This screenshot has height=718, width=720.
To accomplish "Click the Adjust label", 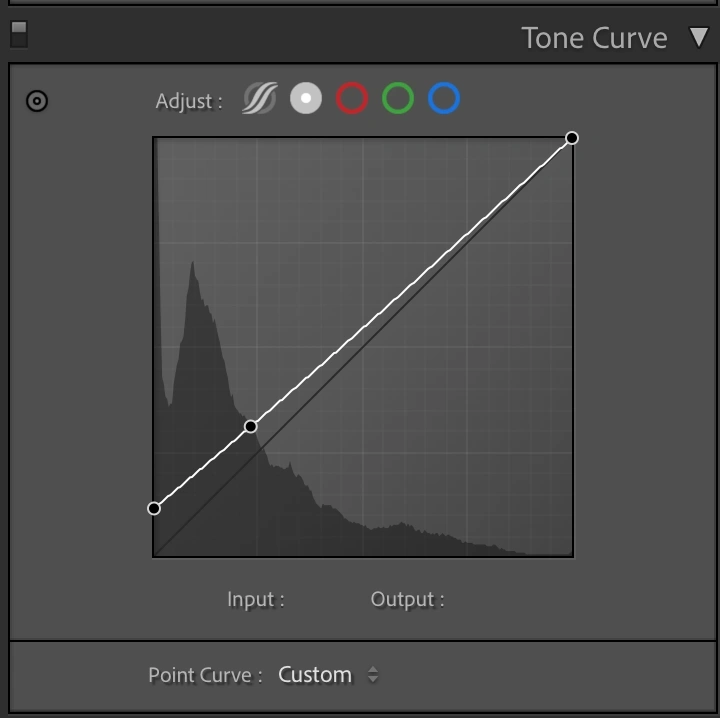I will 189,101.
